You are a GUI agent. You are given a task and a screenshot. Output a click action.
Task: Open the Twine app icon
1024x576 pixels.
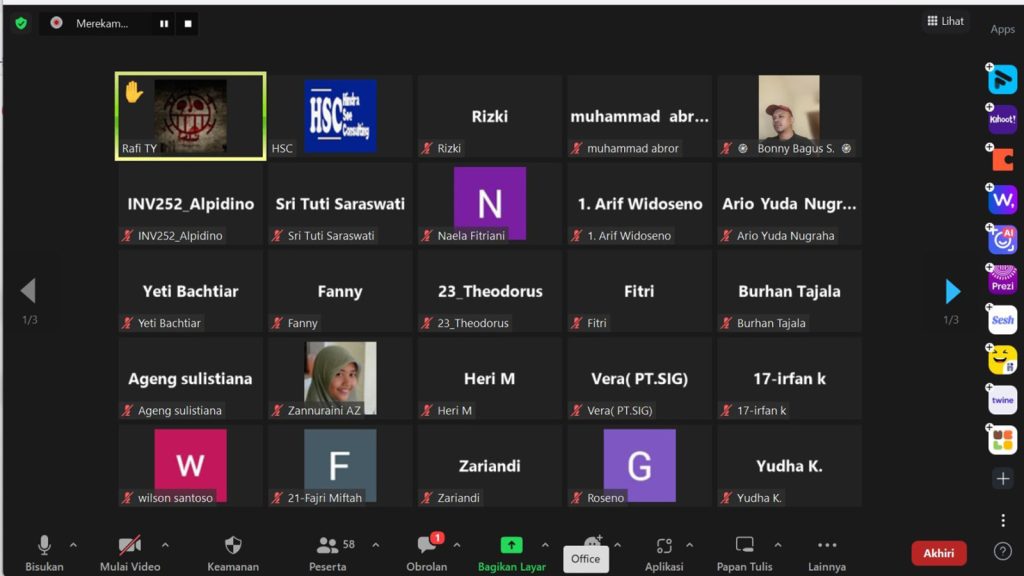(1002, 400)
